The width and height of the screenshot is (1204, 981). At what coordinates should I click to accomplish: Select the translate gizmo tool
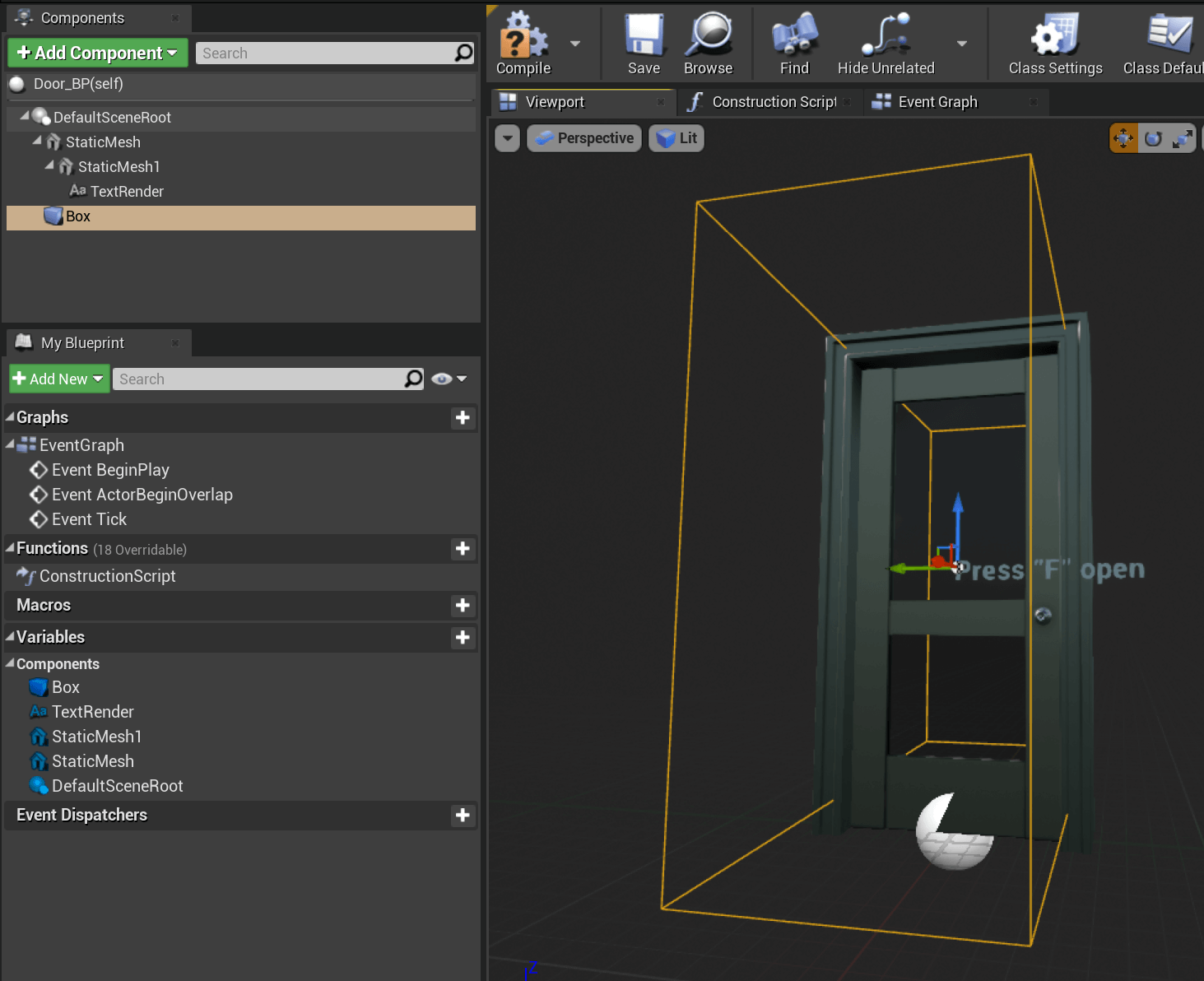(1123, 138)
